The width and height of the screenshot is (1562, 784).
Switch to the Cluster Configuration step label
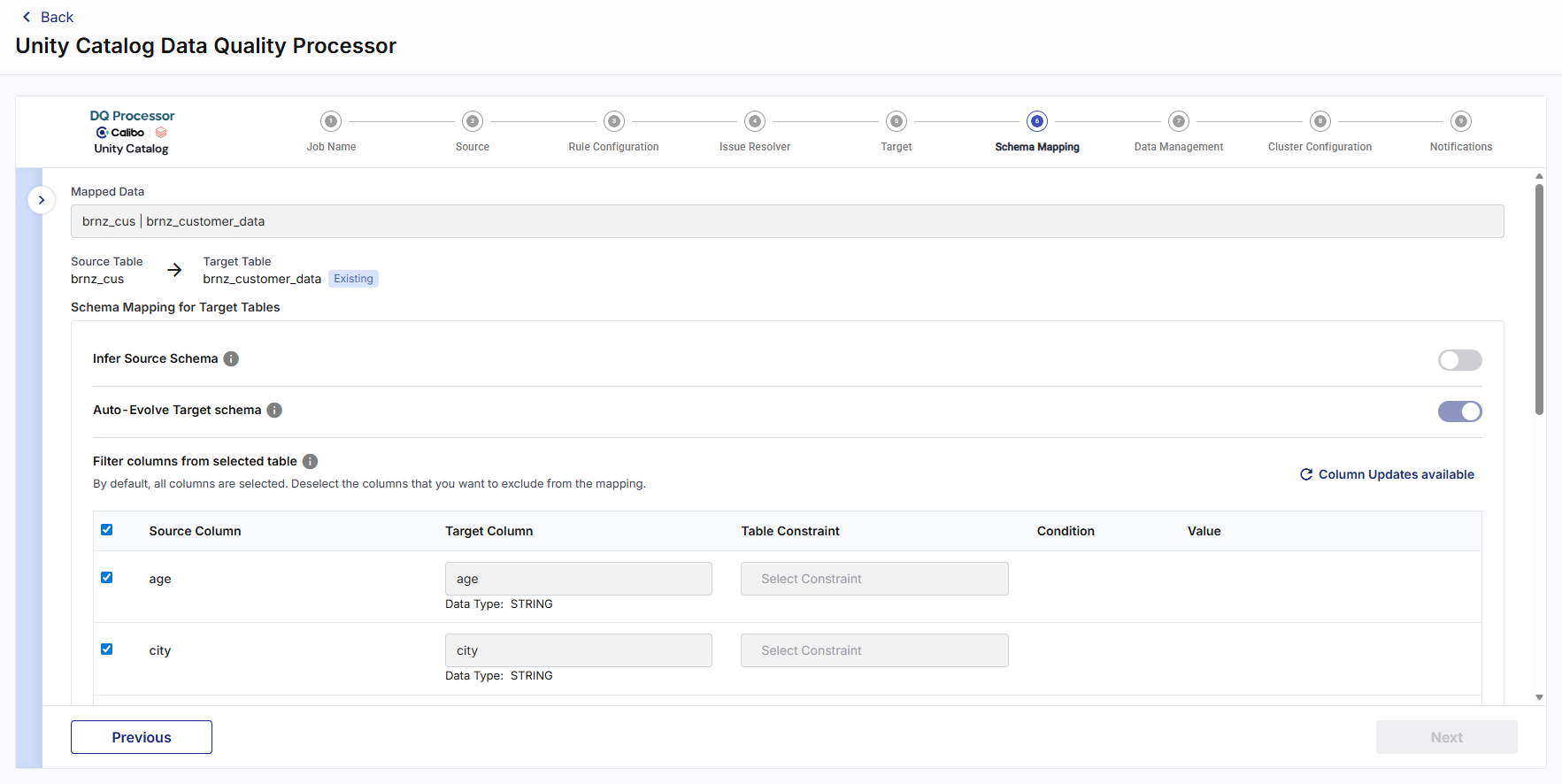(1320, 147)
